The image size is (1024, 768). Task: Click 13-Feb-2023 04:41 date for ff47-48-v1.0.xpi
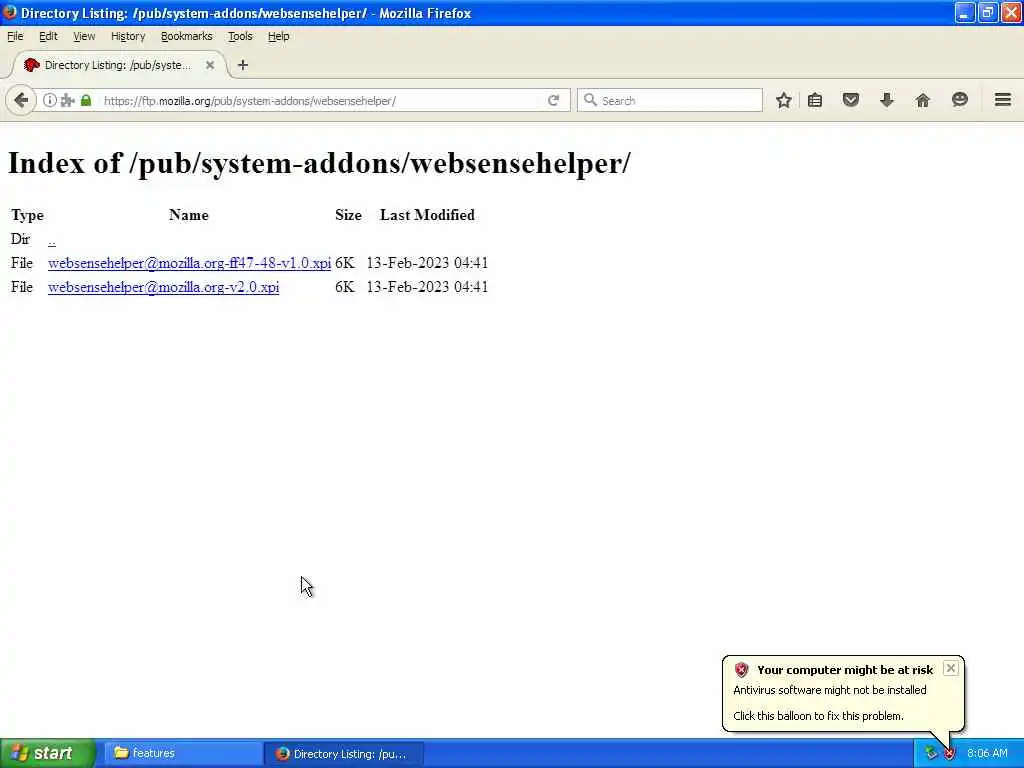coord(427,263)
